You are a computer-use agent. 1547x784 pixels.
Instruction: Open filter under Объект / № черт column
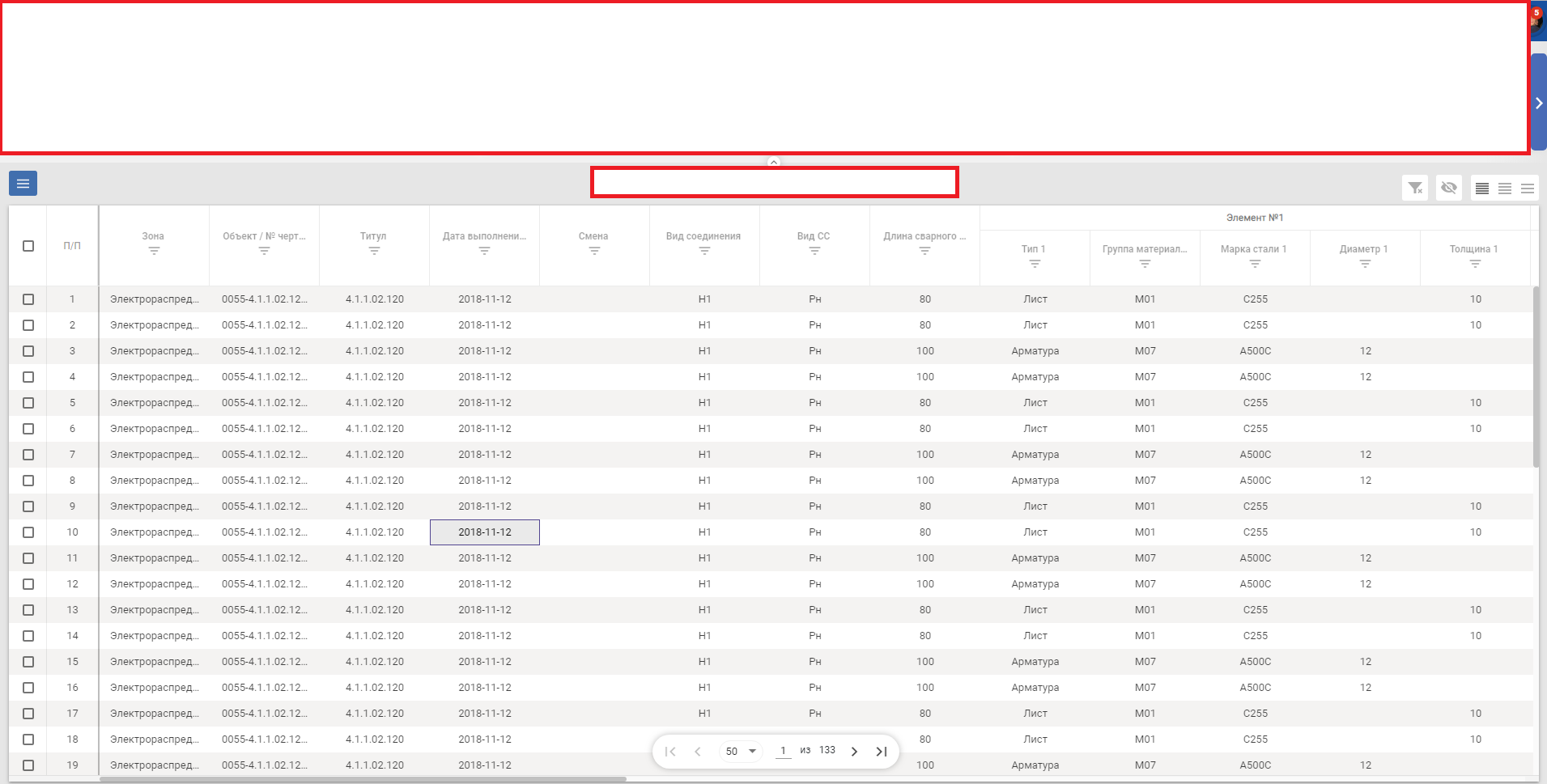(x=264, y=251)
